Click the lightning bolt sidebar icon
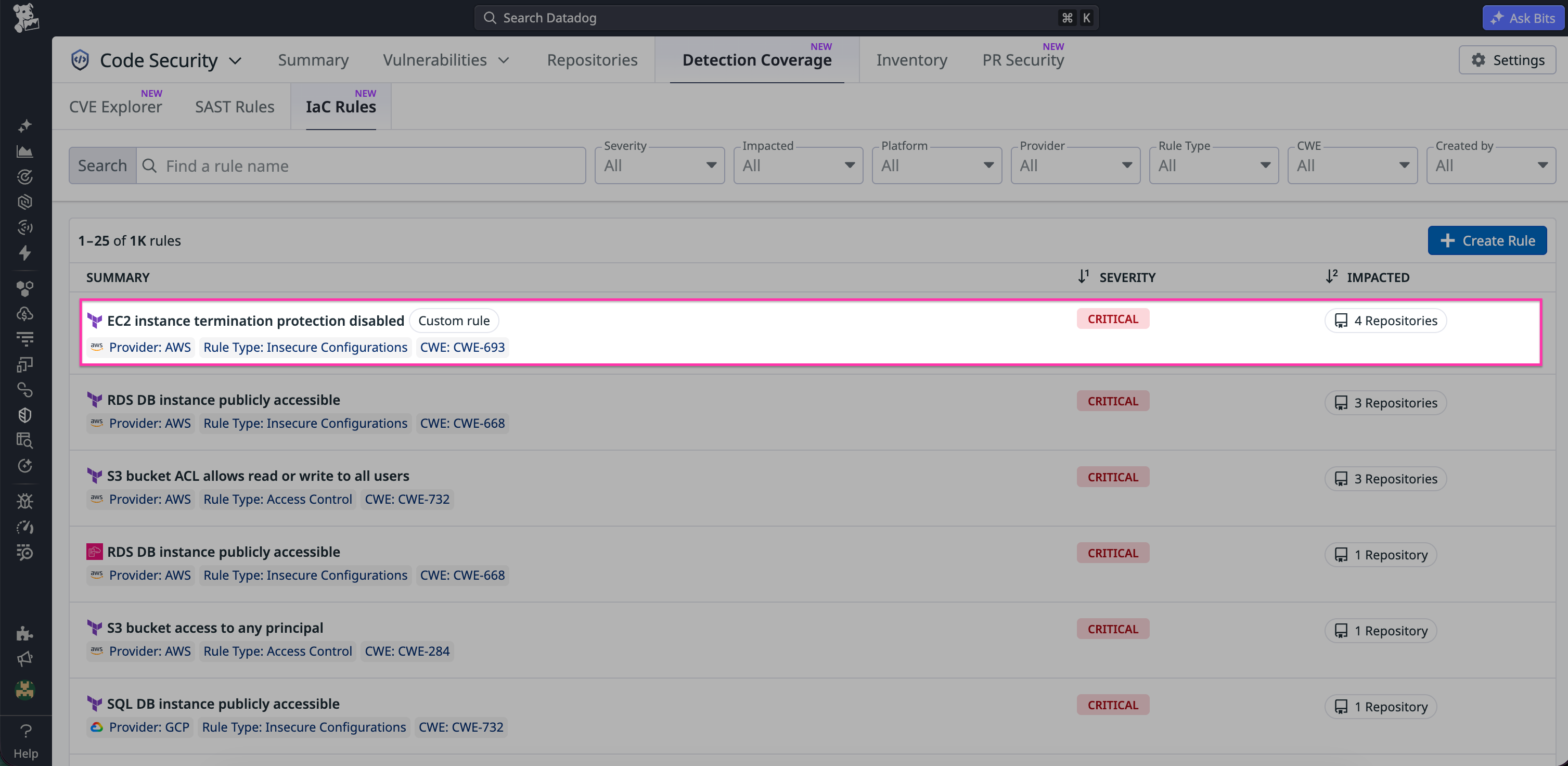 pyautogui.click(x=25, y=253)
